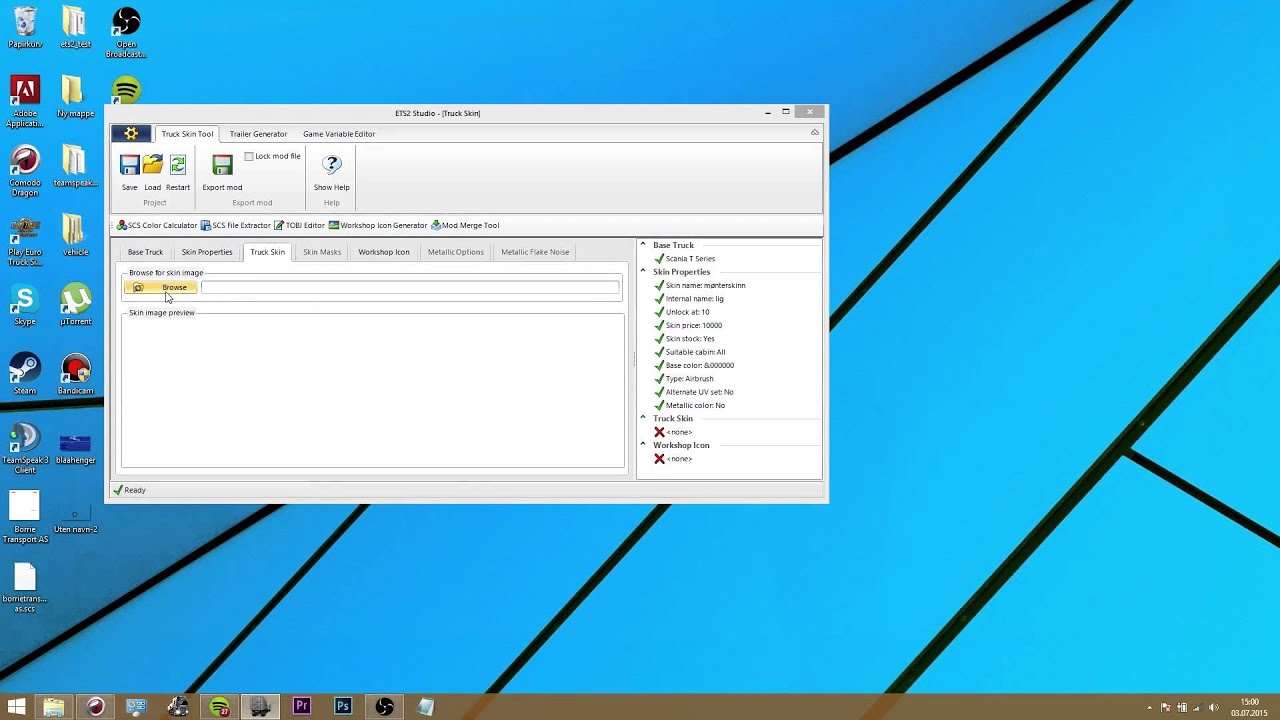
Task: Launch SCS Color Calculator tool
Action: (157, 225)
